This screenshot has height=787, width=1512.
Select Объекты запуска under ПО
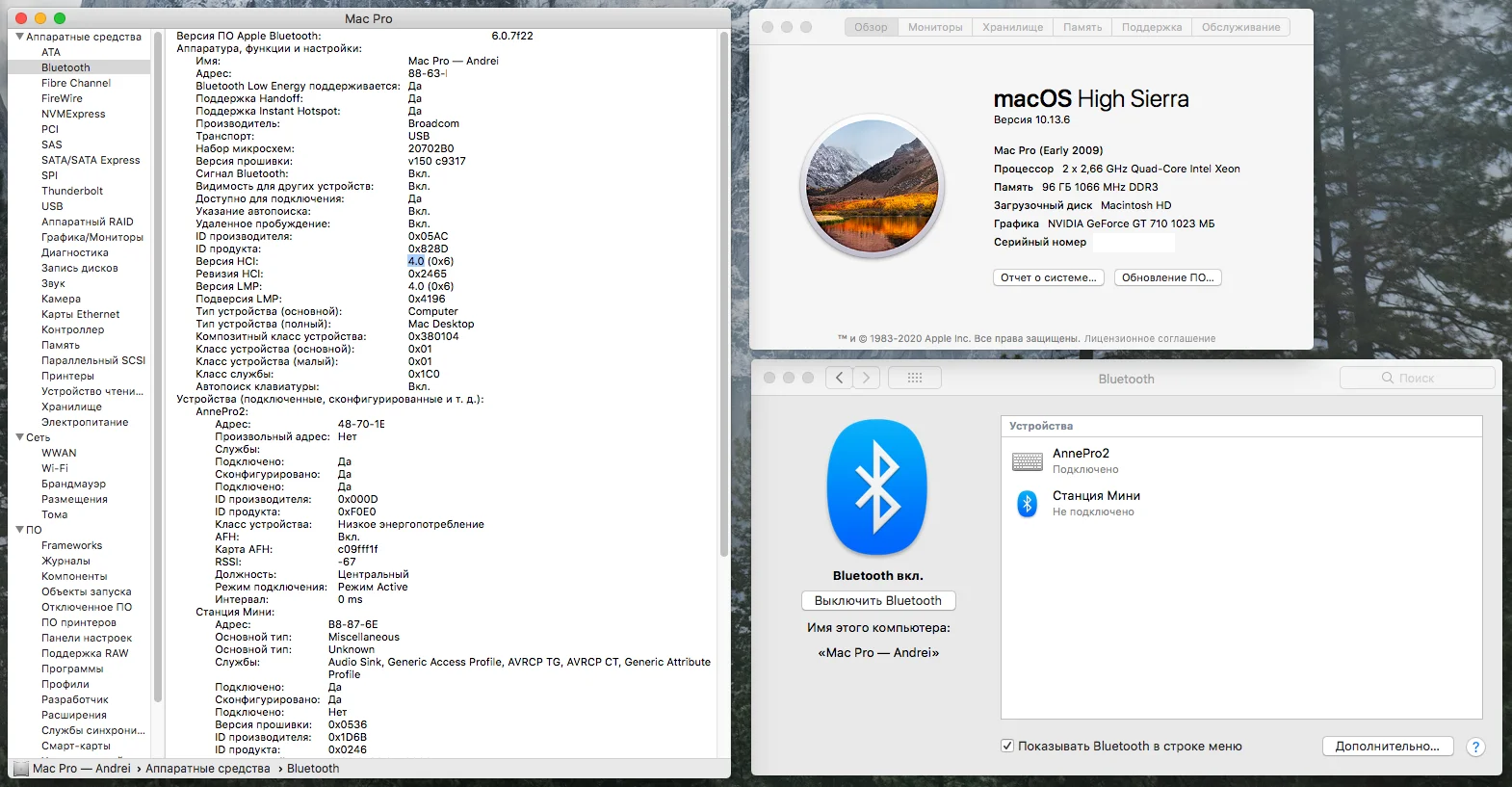[87, 591]
